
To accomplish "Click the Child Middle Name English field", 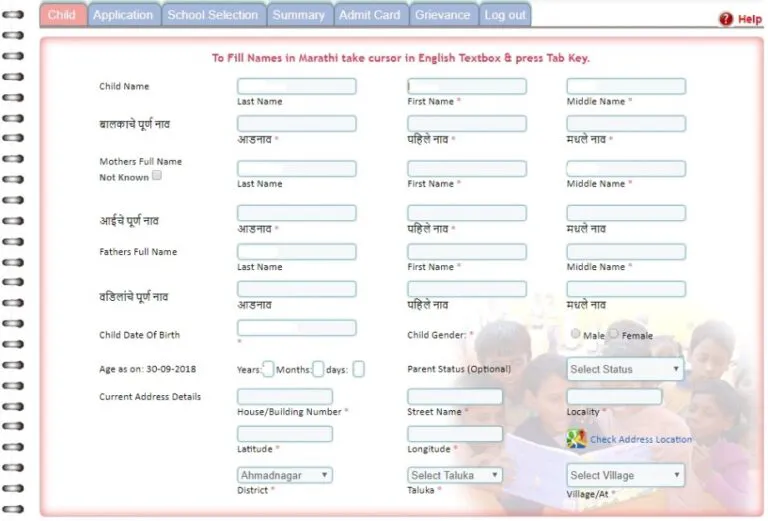I will tap(626, 87).
